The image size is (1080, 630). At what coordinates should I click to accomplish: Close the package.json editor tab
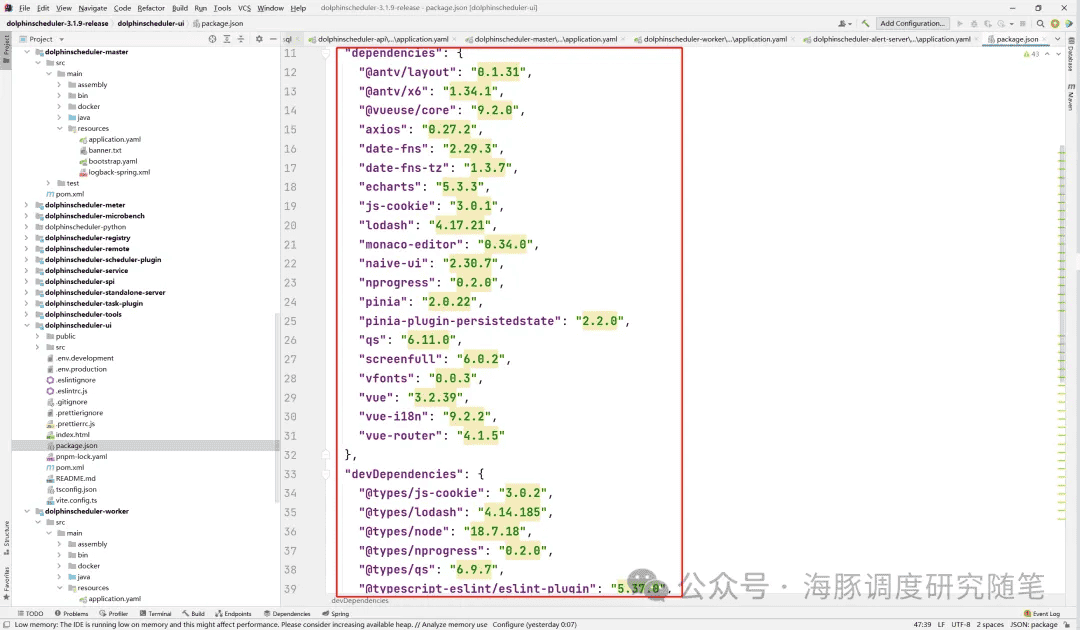coord(1044,39)
